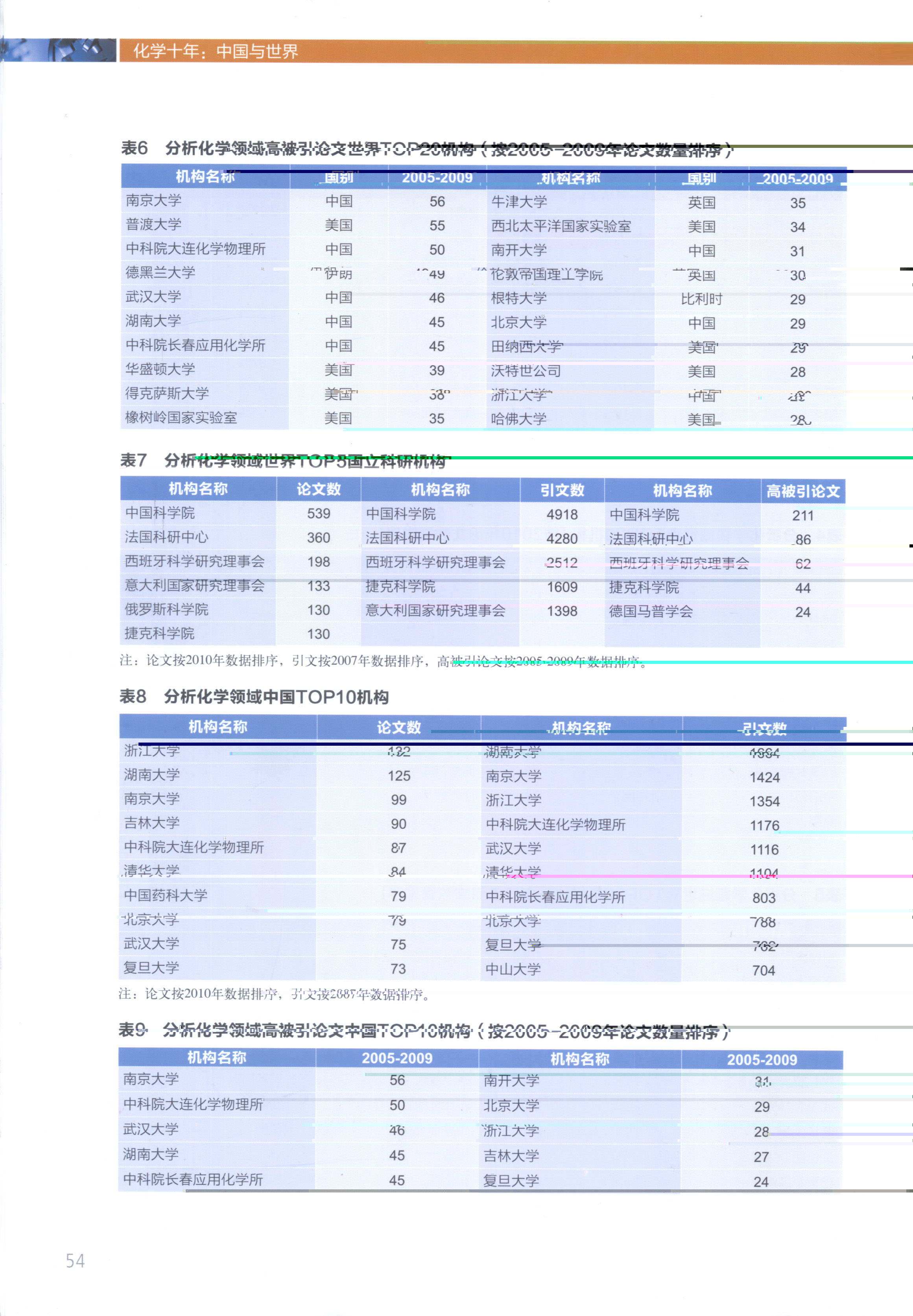The image size is (913, 1316).
Task: Click the country cell 比利时
Action: 702,299
